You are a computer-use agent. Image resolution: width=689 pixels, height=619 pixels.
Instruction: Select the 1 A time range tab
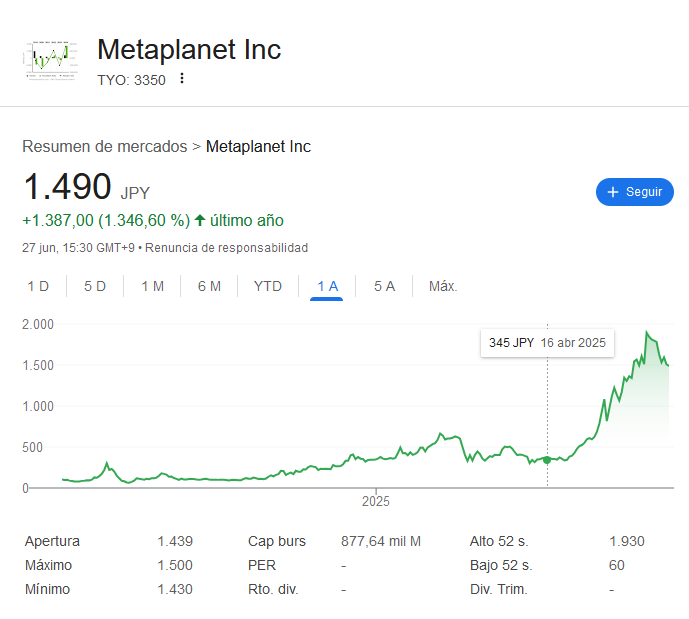coord(327,287)
